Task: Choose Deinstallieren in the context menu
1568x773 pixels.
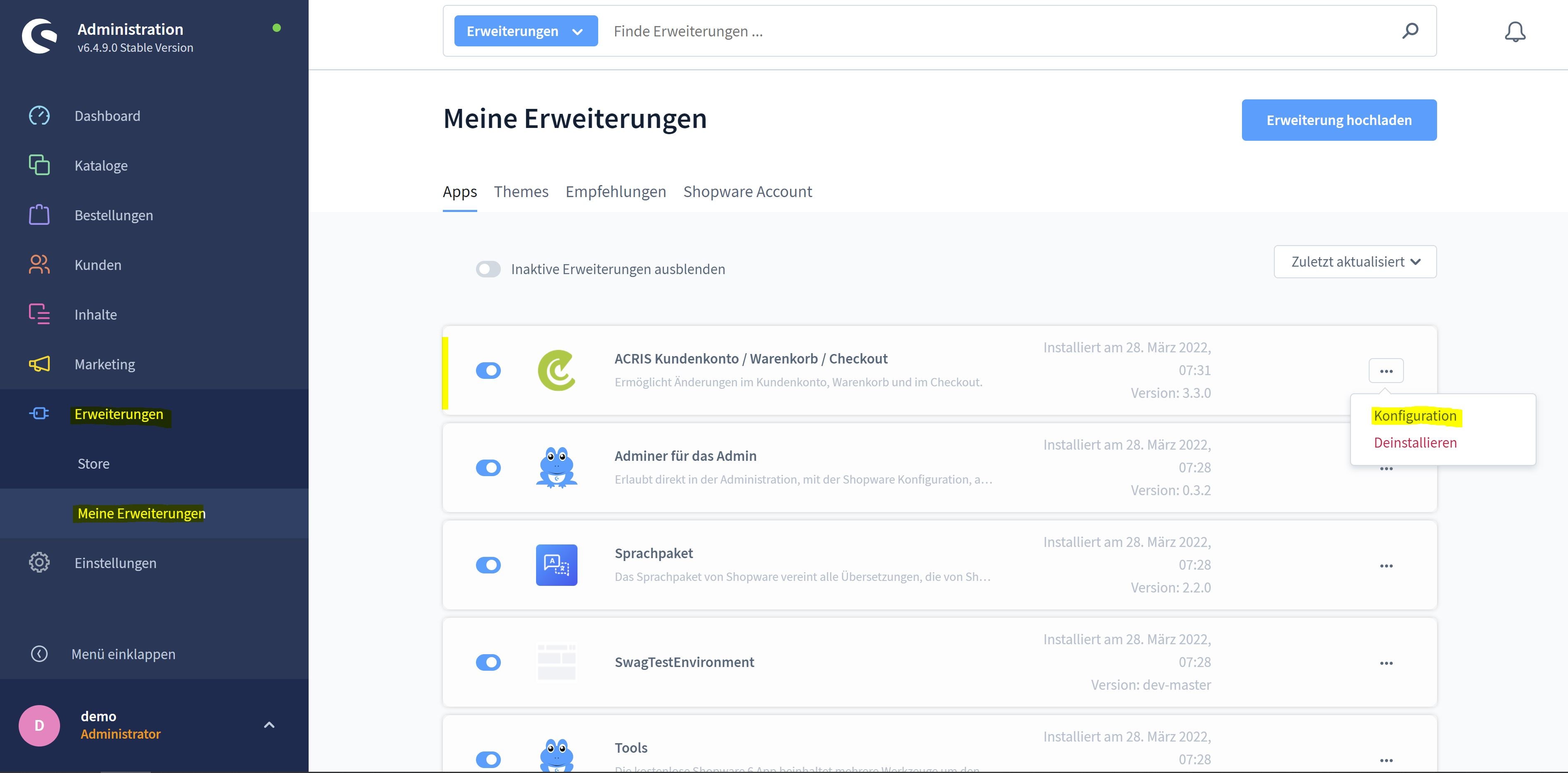Action: pyautogui.click(x=1415, y=443)
